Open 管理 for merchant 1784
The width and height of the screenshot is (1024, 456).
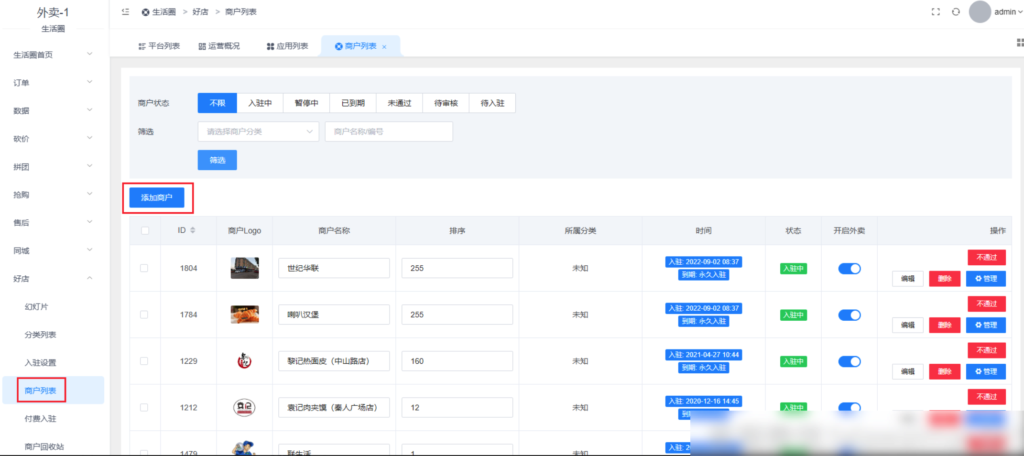pyautogui.click(x=985, y=325)
